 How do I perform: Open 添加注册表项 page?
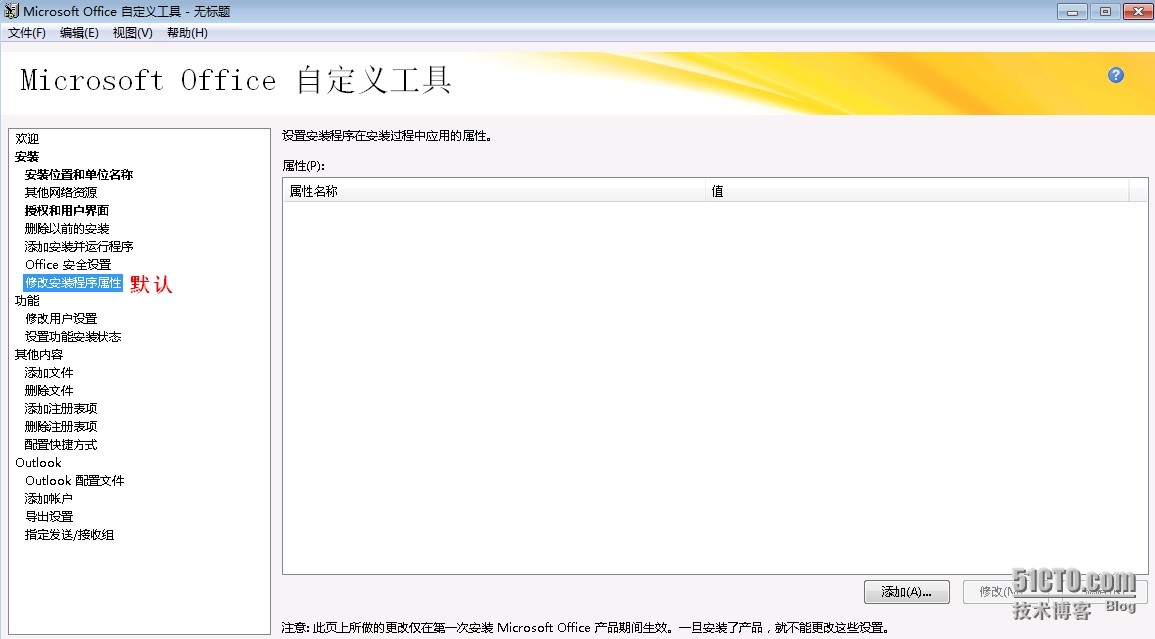(61, 408)
